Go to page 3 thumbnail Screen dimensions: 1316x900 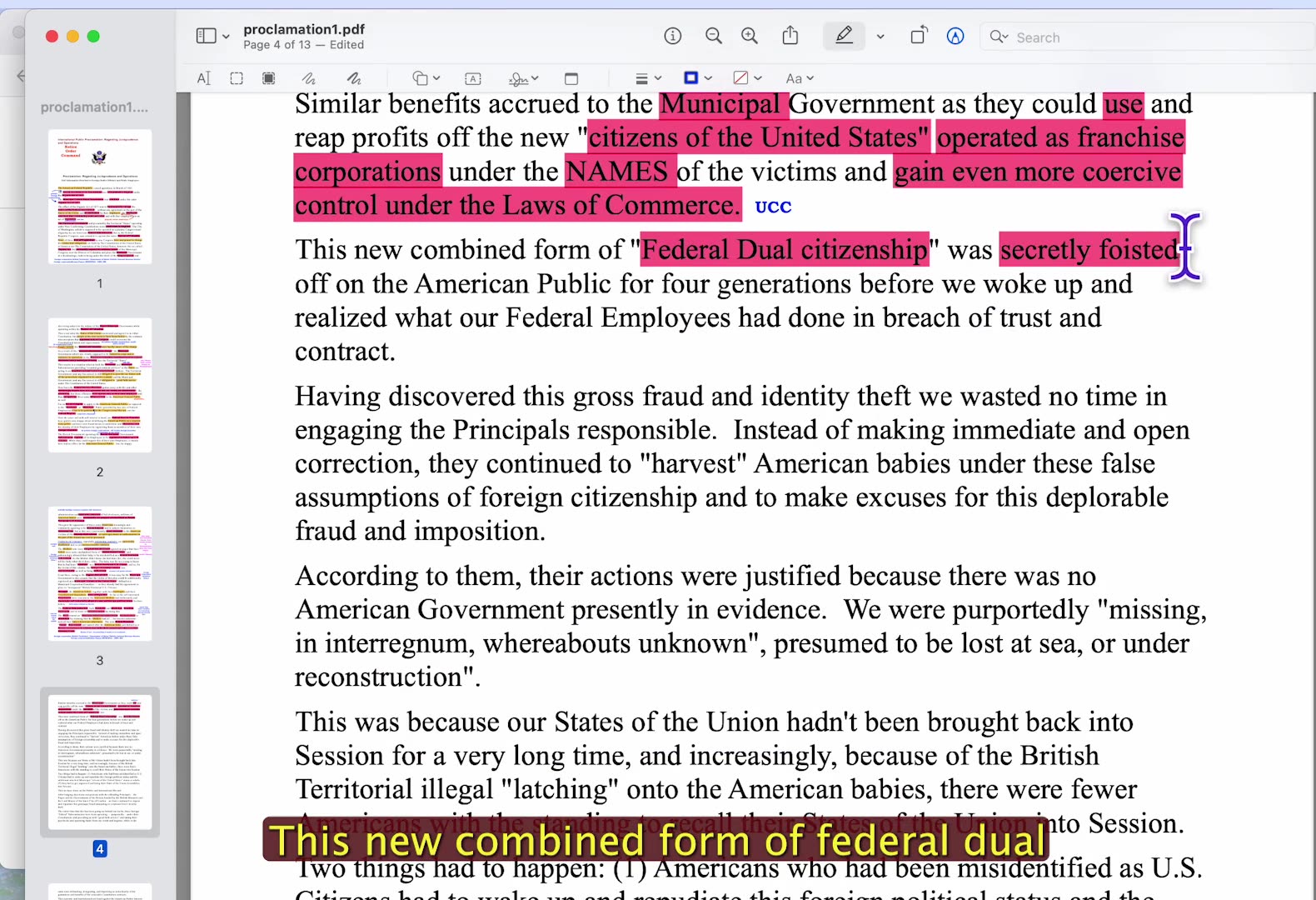point(100,573)
